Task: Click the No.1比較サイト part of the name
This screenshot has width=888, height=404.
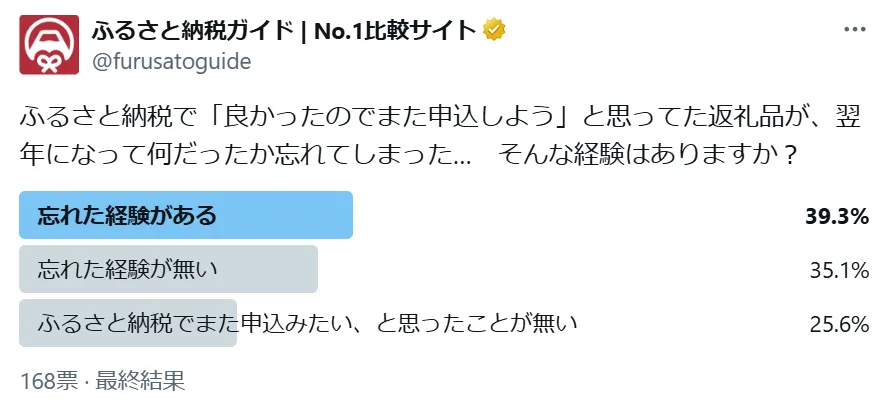Action: [393, 29]
